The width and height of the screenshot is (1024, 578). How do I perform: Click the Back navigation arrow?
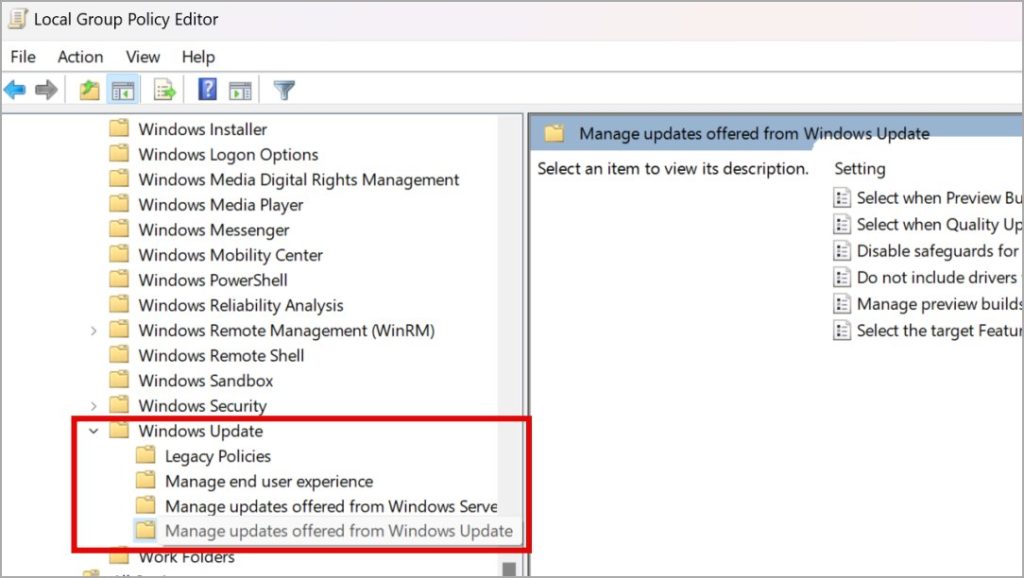pos(14,89)
